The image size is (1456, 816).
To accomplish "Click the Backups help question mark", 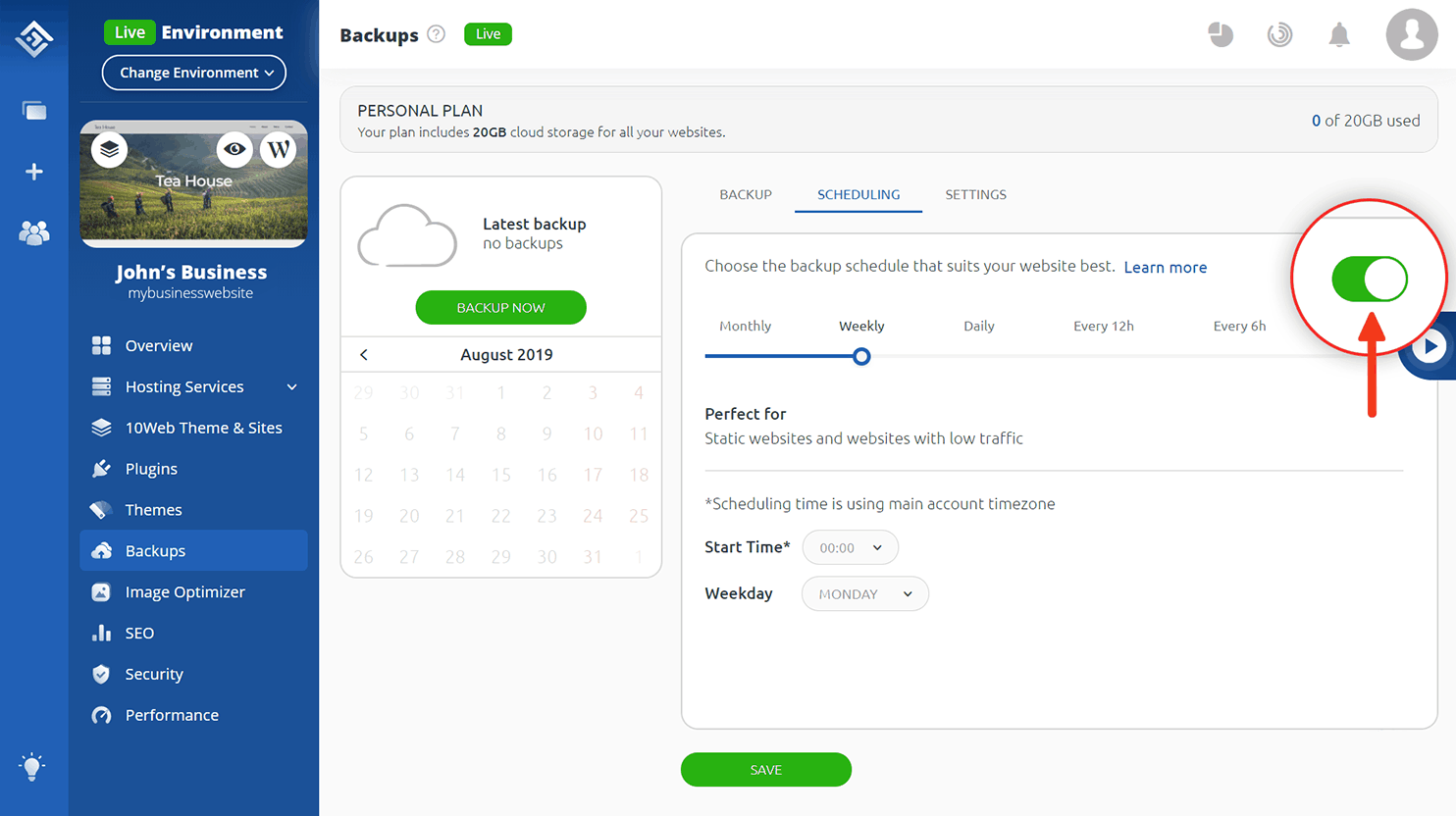I will tap(437, 34).
